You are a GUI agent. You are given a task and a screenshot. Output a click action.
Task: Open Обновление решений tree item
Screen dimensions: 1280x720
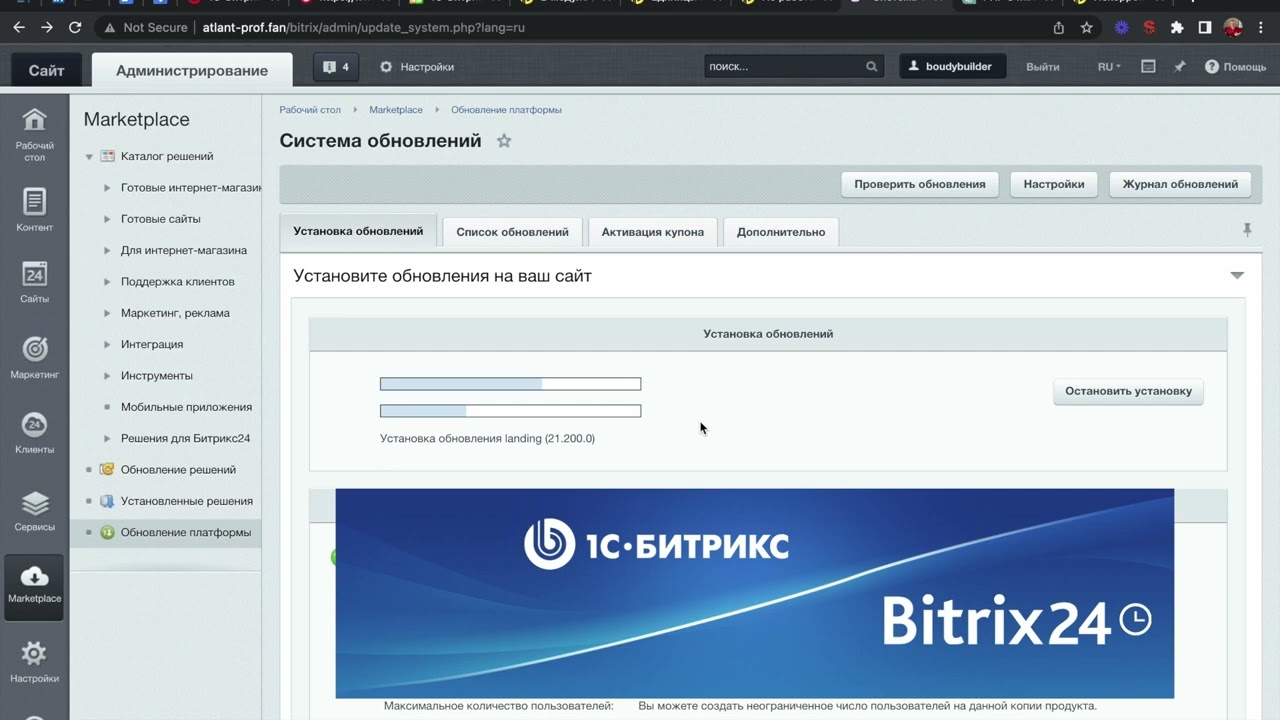click(178, 470)
